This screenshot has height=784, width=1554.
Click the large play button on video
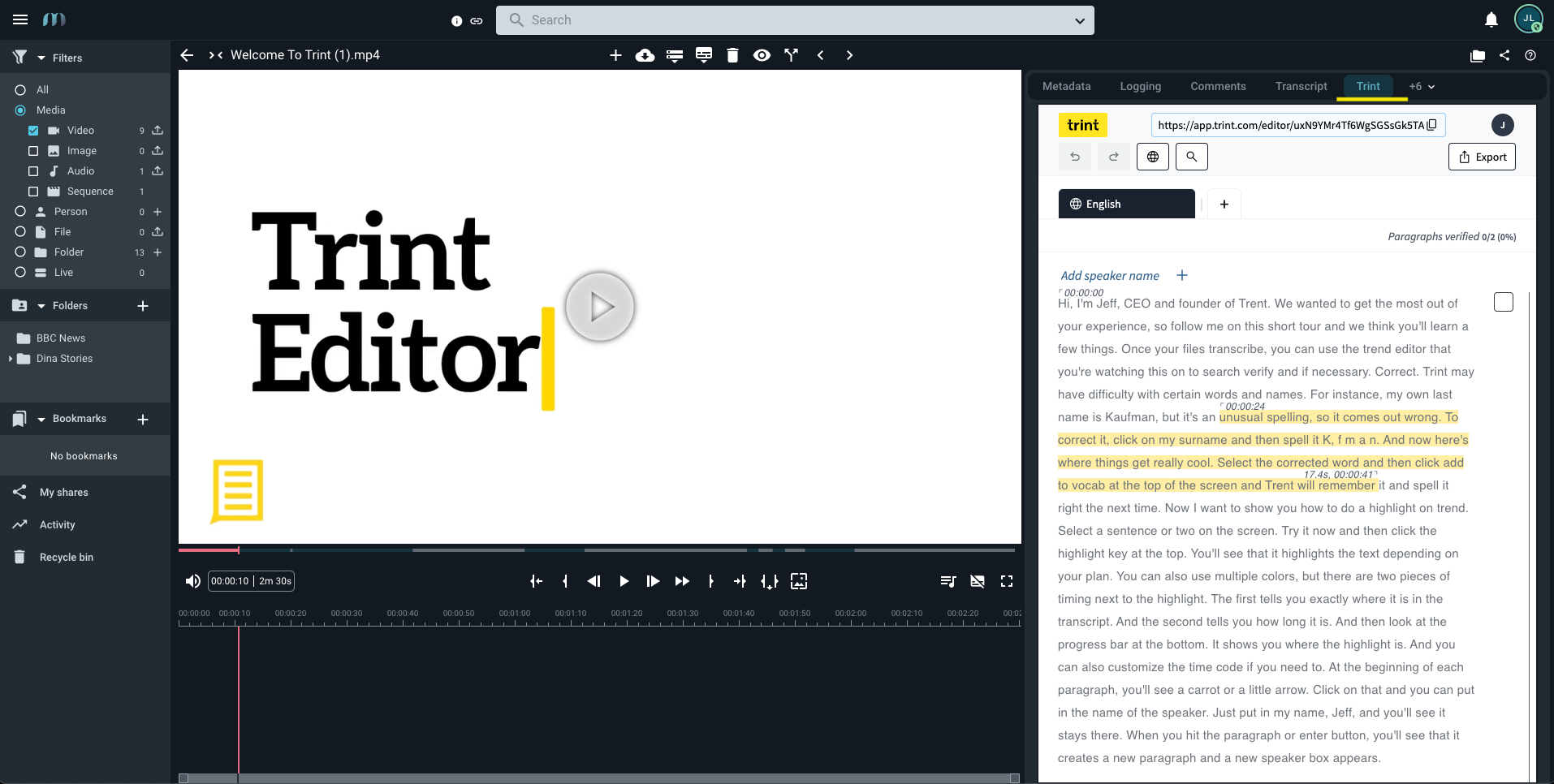click(x=600, y=307)
